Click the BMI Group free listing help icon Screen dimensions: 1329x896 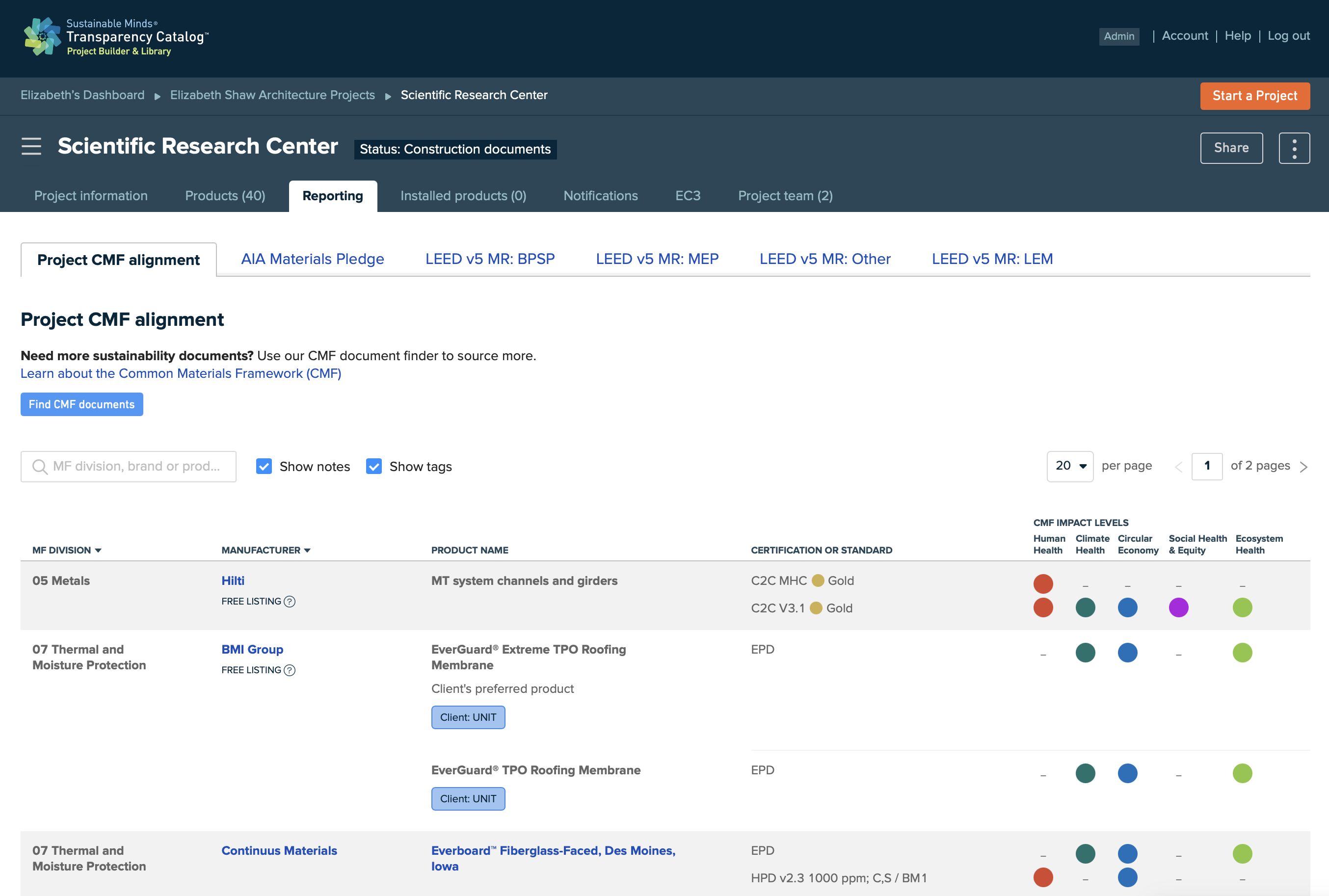click(290, 670)
